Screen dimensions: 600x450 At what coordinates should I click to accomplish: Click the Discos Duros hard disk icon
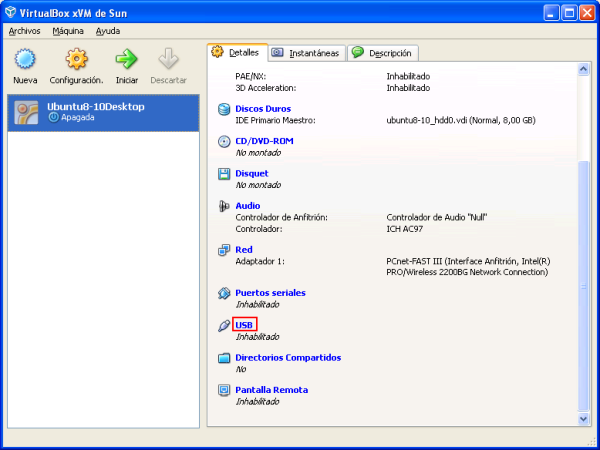pyautogui.click(x=224, y=108)
